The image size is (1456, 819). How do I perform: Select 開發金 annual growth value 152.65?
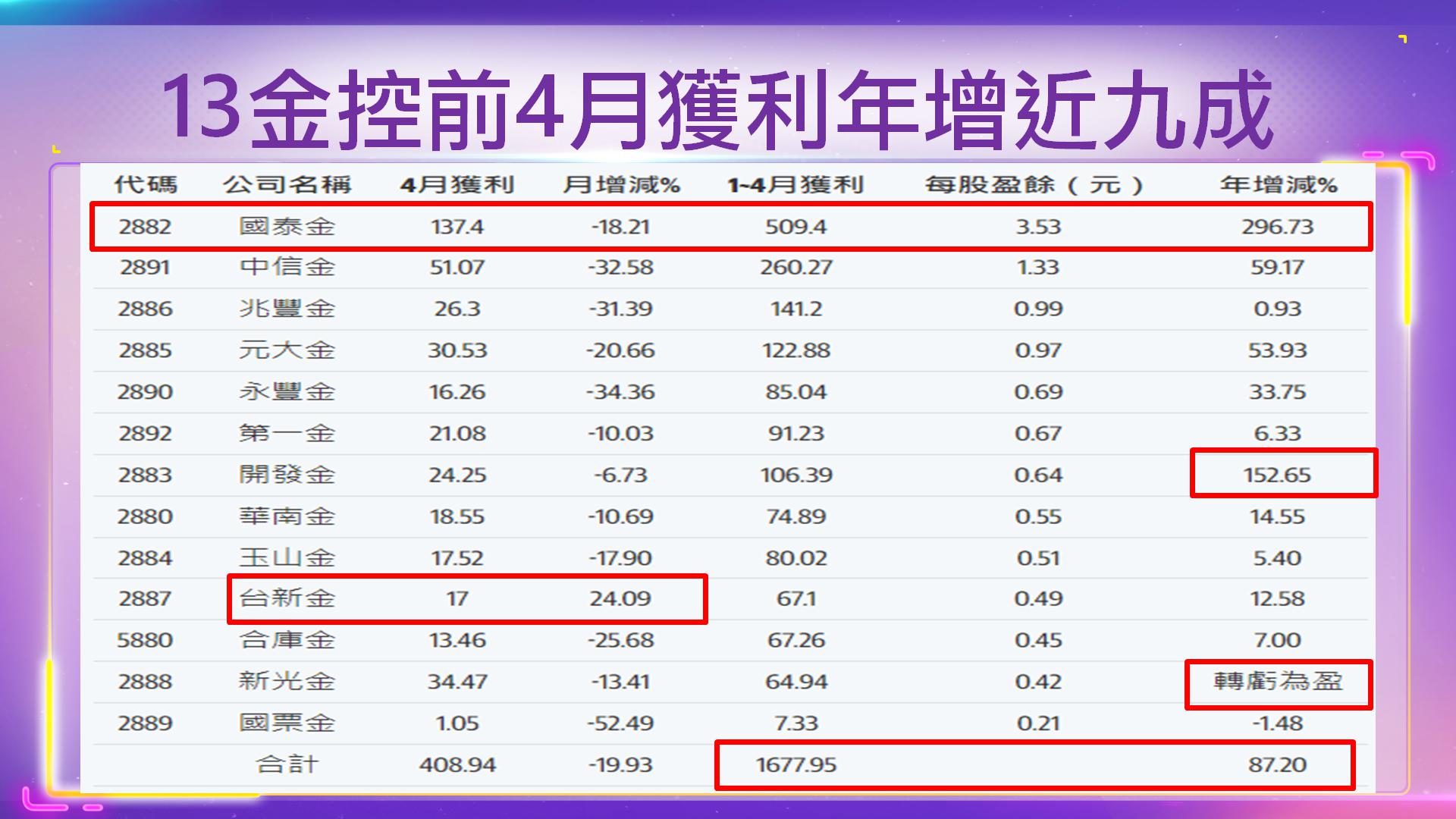(x=1277, y=475)
